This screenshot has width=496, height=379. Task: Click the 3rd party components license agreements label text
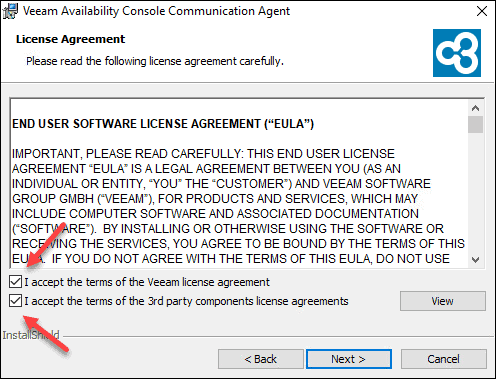pos(186,301)
